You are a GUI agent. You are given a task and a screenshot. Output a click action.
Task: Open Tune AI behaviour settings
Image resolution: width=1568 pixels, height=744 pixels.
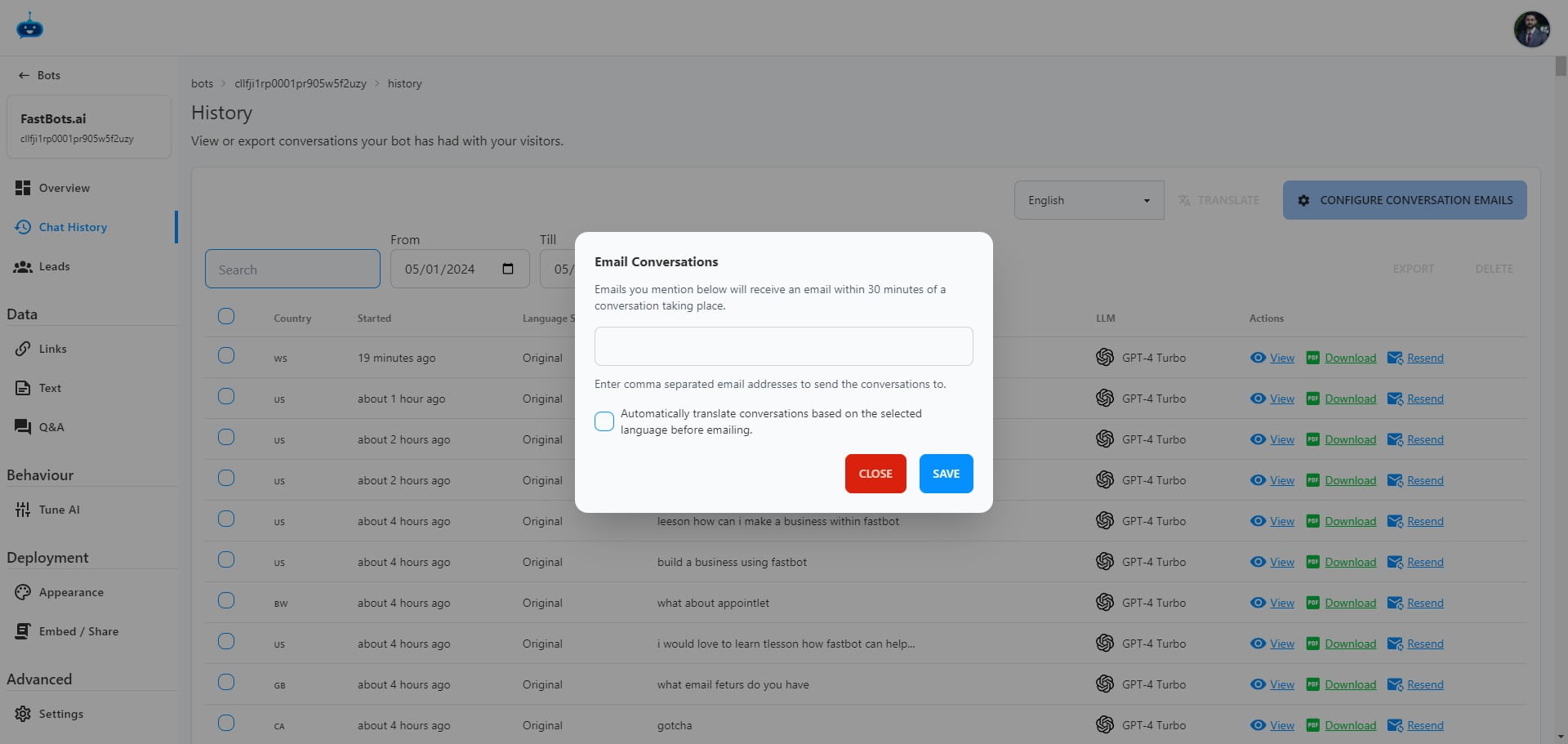pyautogui.click(x=88, y=510)
